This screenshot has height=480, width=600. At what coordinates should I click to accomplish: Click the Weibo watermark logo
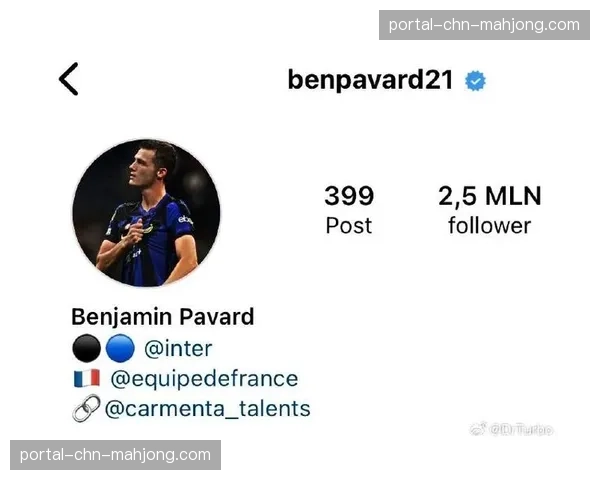click(478, 429)
